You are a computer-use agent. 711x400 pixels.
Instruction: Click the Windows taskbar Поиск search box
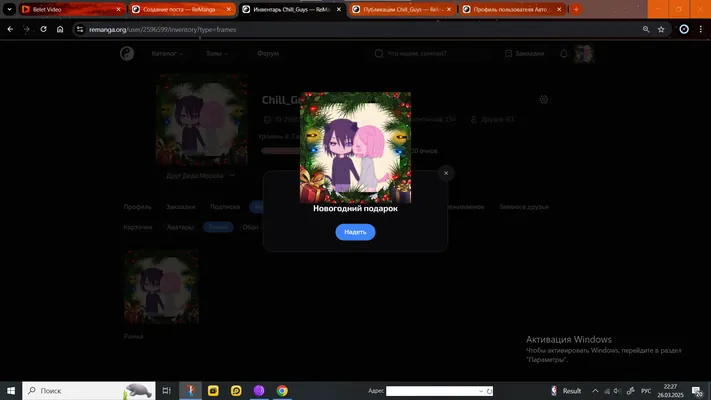point(89,390)
